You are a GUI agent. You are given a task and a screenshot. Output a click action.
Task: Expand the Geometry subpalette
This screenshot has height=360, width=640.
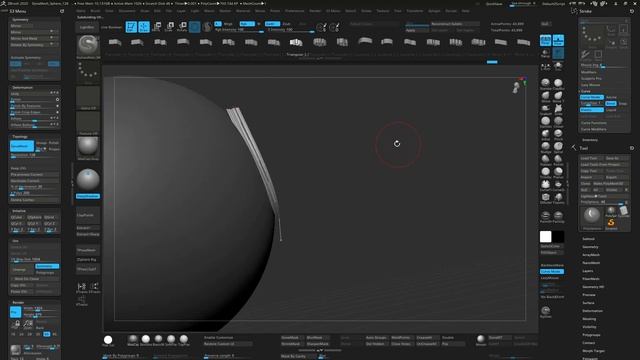(x=590, y=247)
